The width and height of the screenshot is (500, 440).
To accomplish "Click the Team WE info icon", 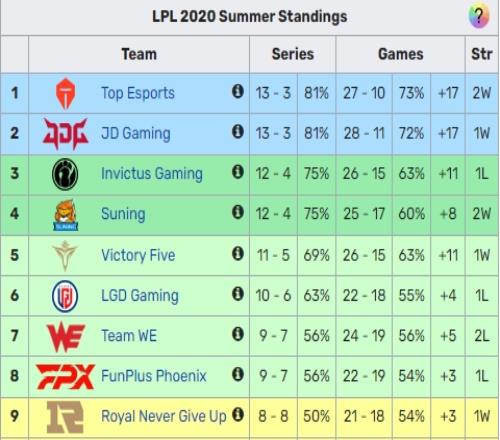I will 238,334.
